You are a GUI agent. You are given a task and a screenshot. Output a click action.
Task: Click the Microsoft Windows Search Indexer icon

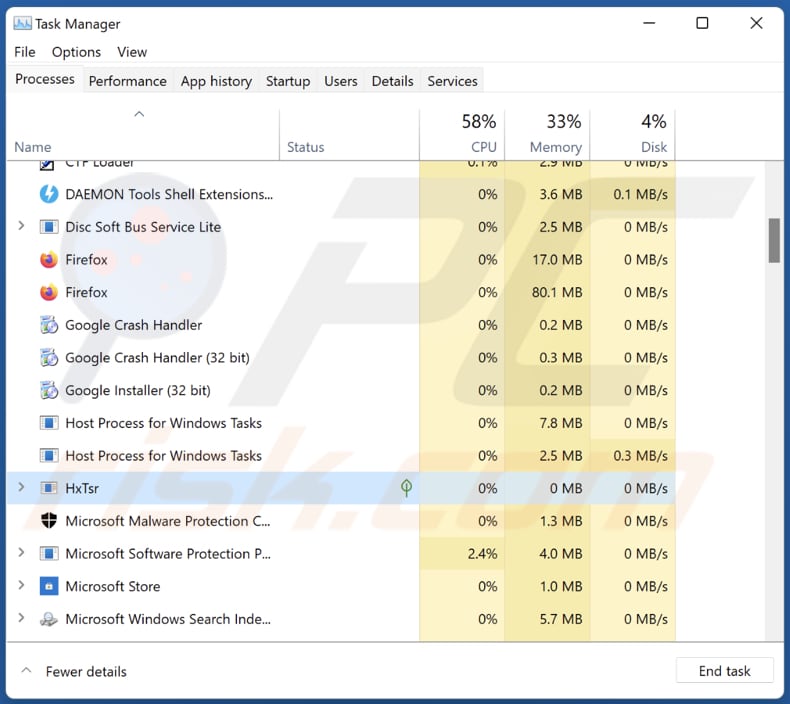click(x=49, y=619)
